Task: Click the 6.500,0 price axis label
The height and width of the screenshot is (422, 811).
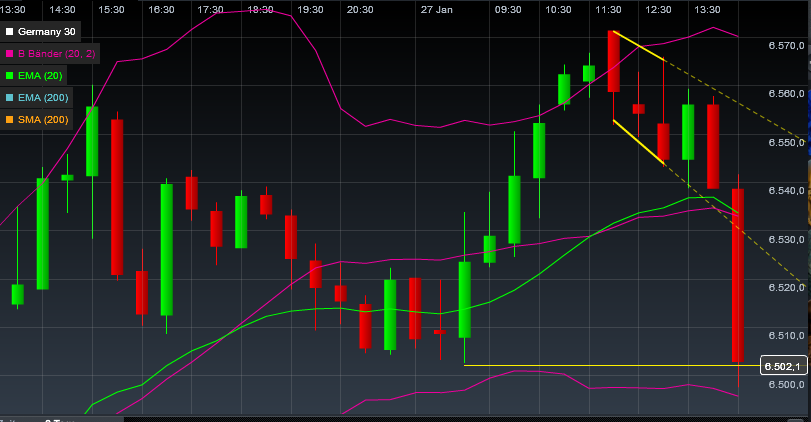Action: click(786, 384)
